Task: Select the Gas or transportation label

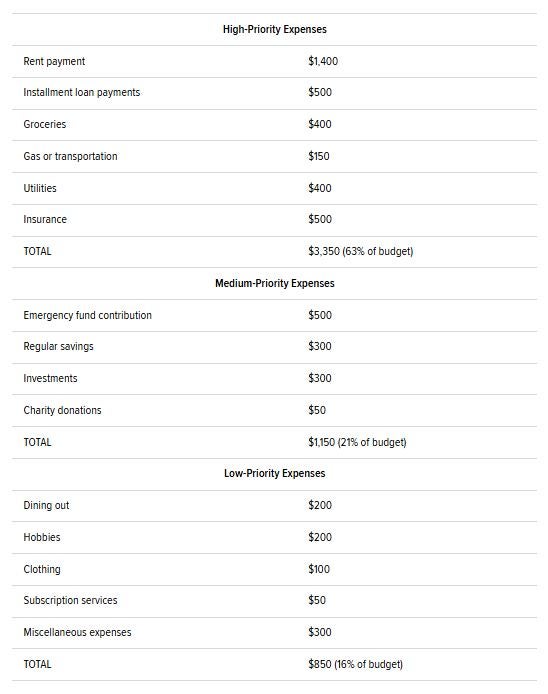Action: coord(70,156)
